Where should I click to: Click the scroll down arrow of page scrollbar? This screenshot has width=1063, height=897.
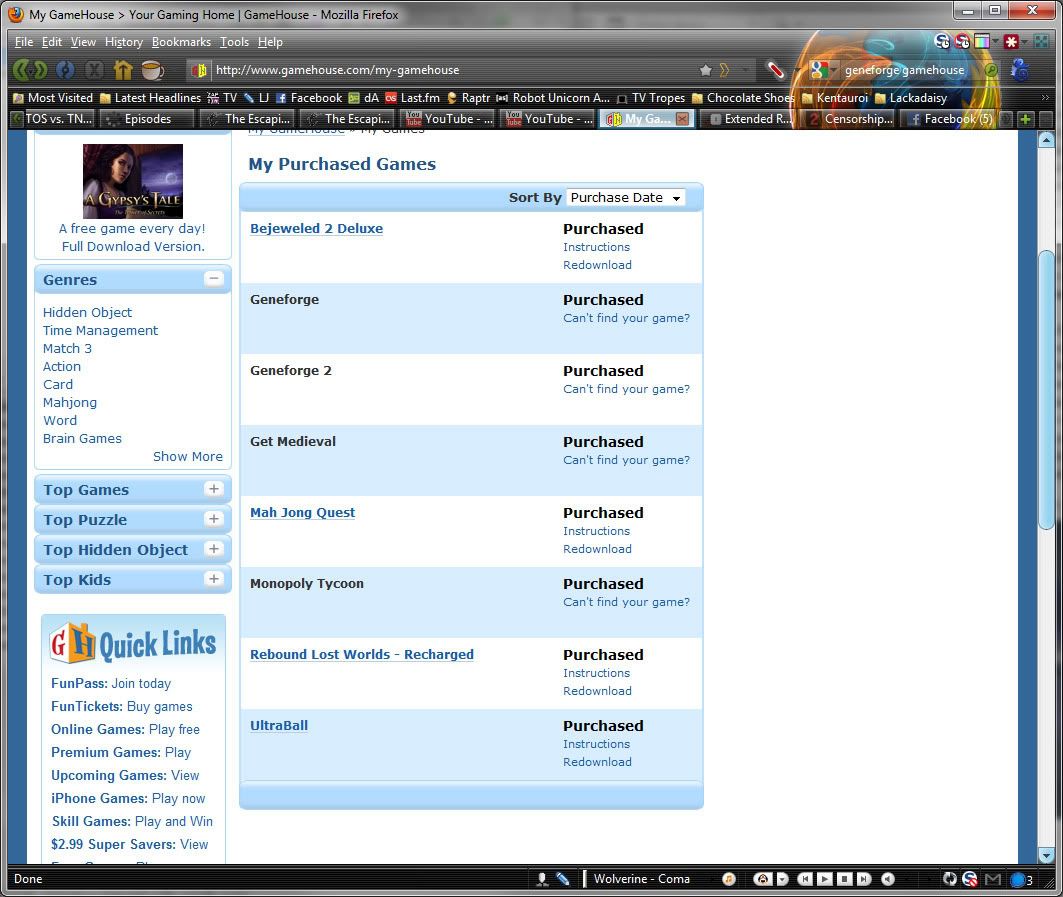click(1046, 856)
